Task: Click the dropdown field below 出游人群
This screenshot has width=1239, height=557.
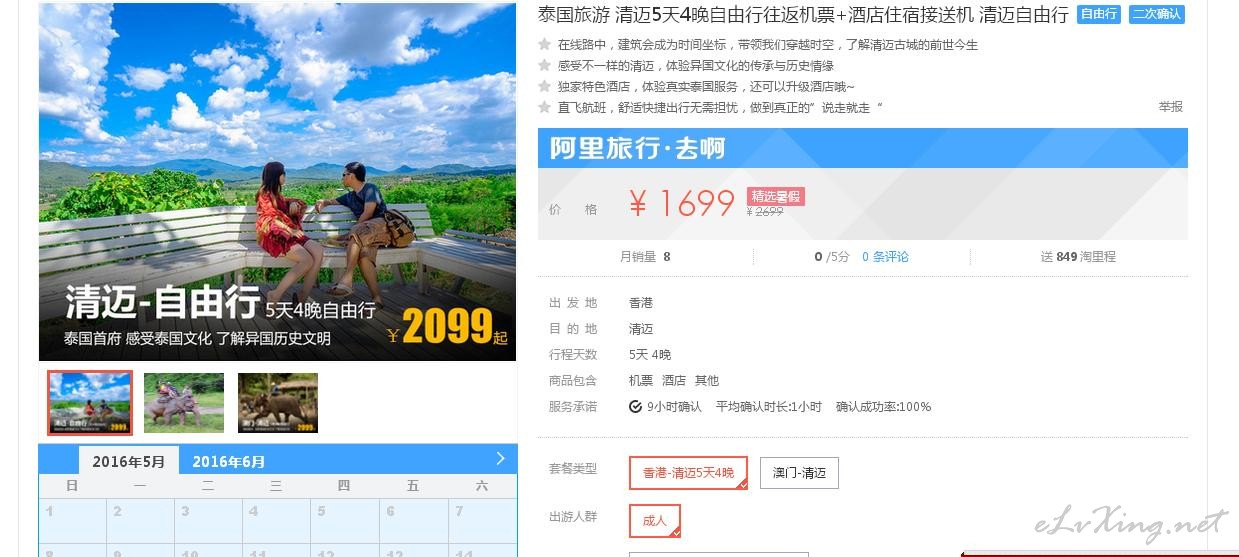Action: pyautogui.click(x=718, y=553)
